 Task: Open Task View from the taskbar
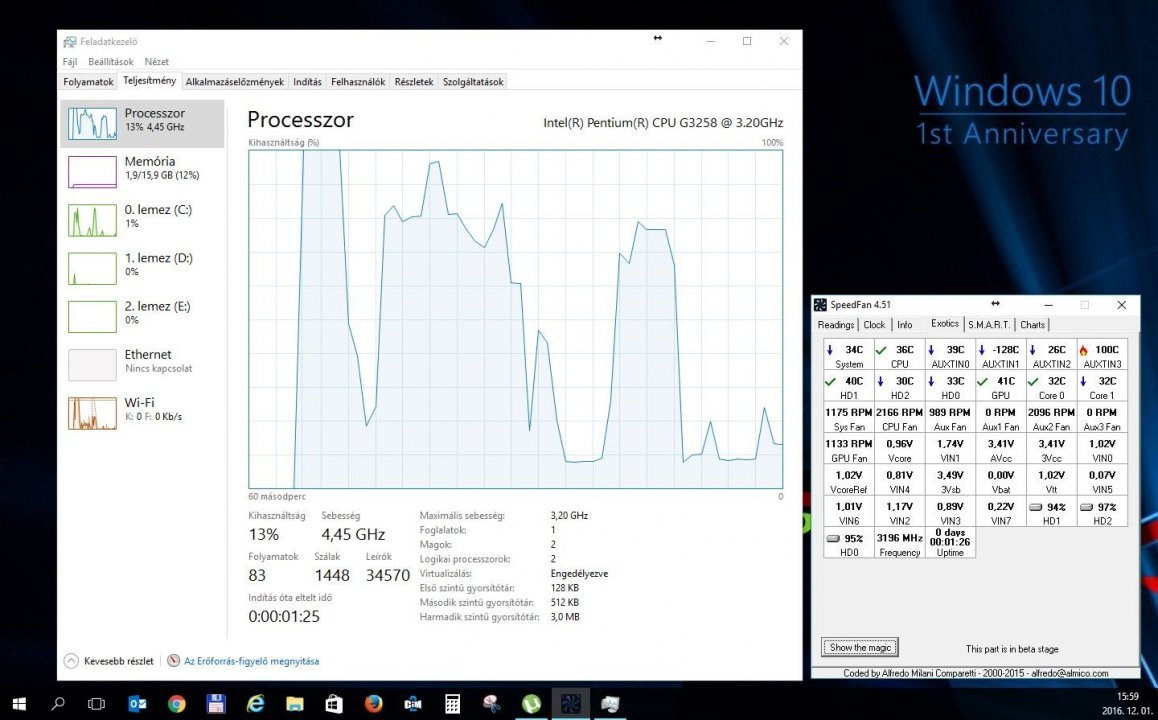(x=97, y=704)
